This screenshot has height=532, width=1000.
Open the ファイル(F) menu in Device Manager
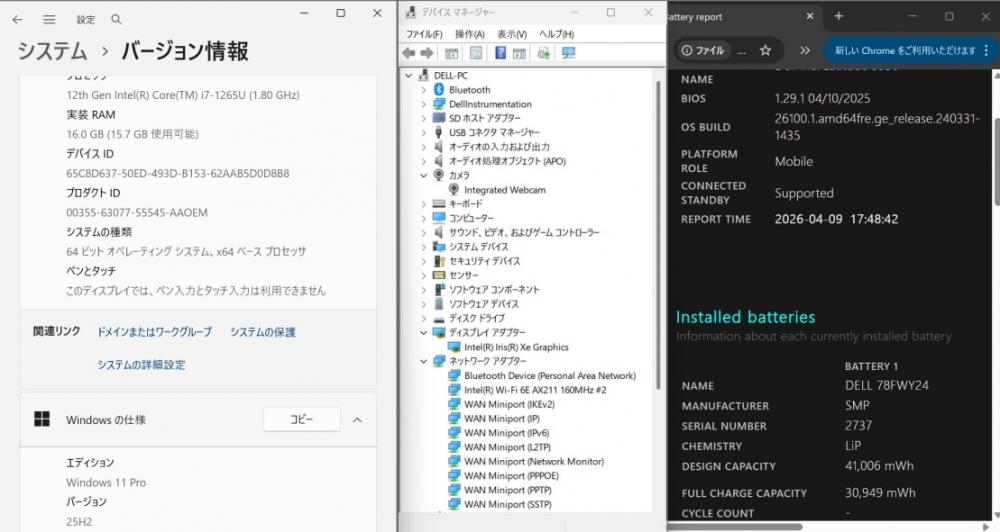pyautogui.click(x=424, y=34)
